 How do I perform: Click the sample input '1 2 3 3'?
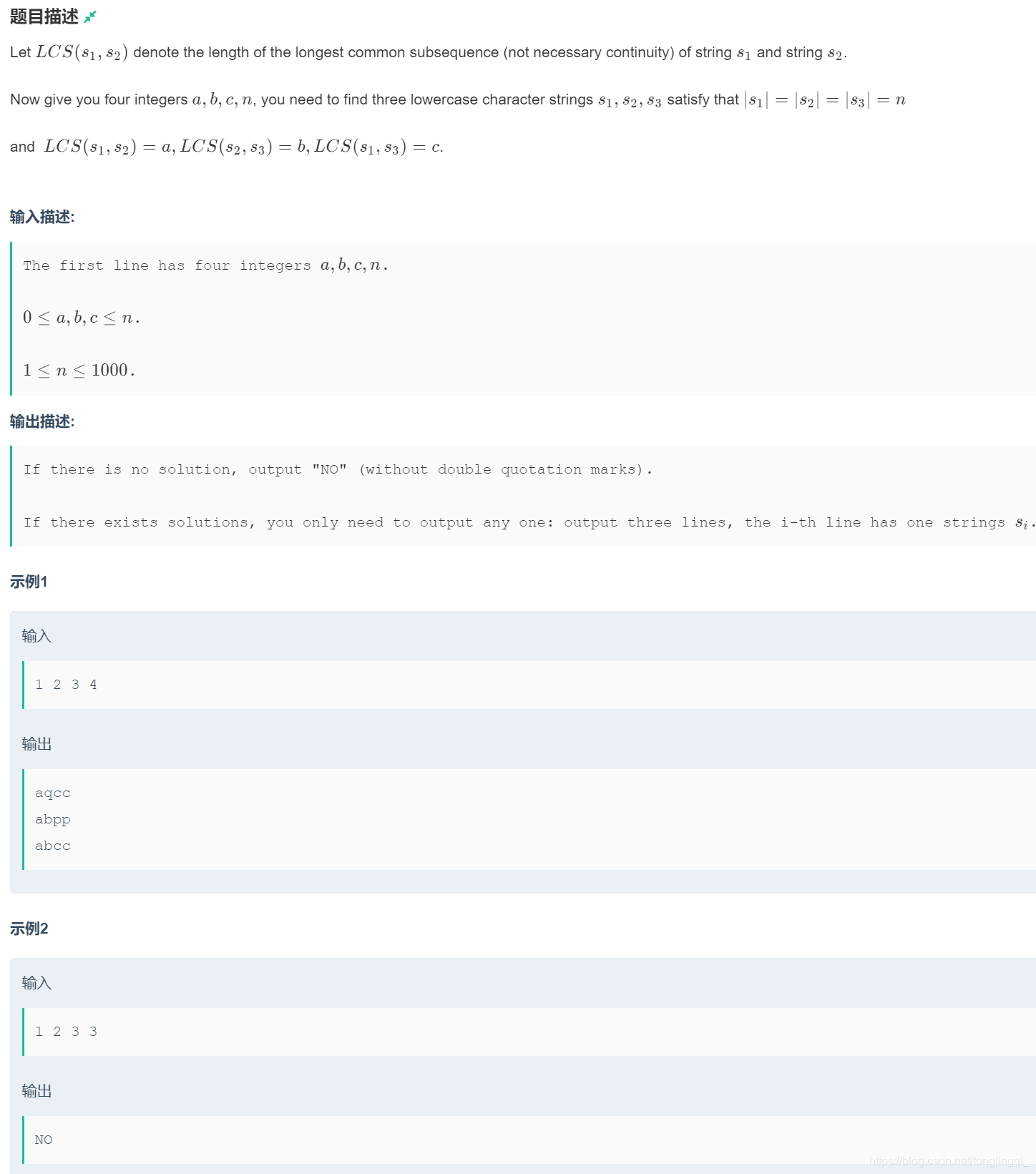coord(66,1032)
